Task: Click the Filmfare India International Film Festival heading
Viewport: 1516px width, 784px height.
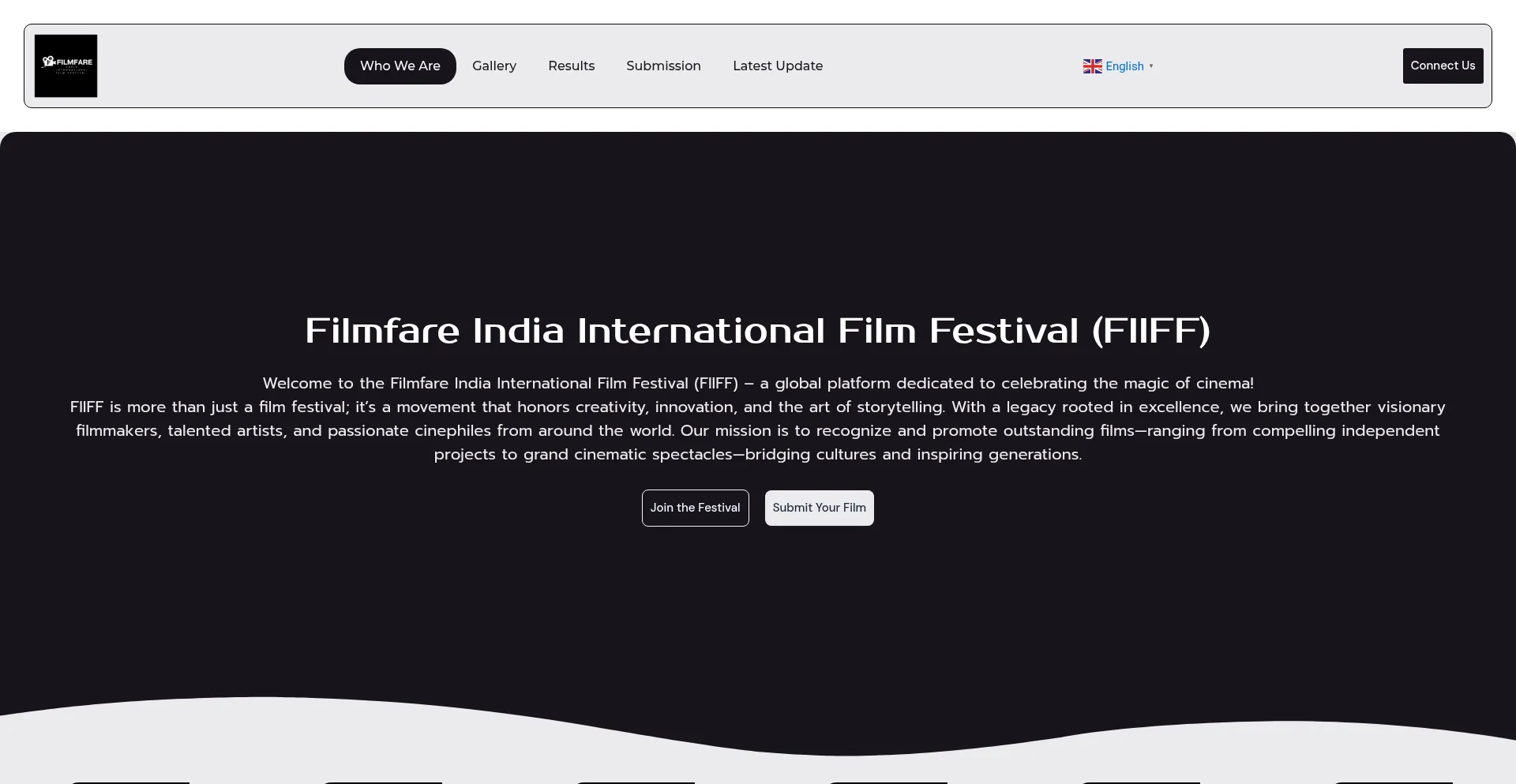Action: point(758,331)
